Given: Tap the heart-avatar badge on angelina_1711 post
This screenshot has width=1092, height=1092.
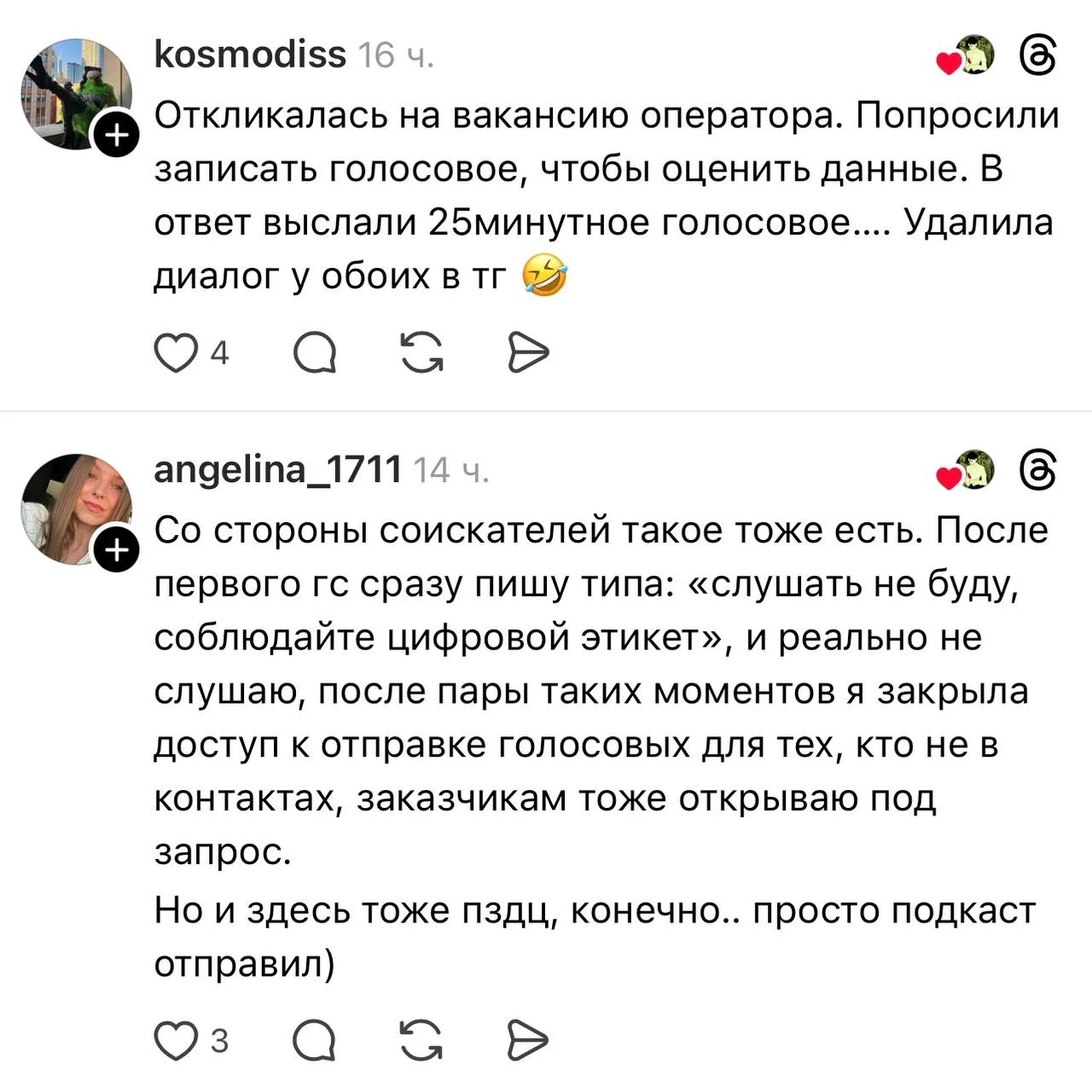Looking at the screenshot, I should (967, 471).
